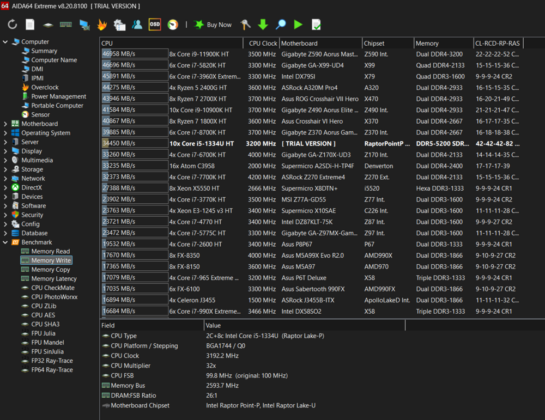Select the Devices tree item

(x=32, y=196)
